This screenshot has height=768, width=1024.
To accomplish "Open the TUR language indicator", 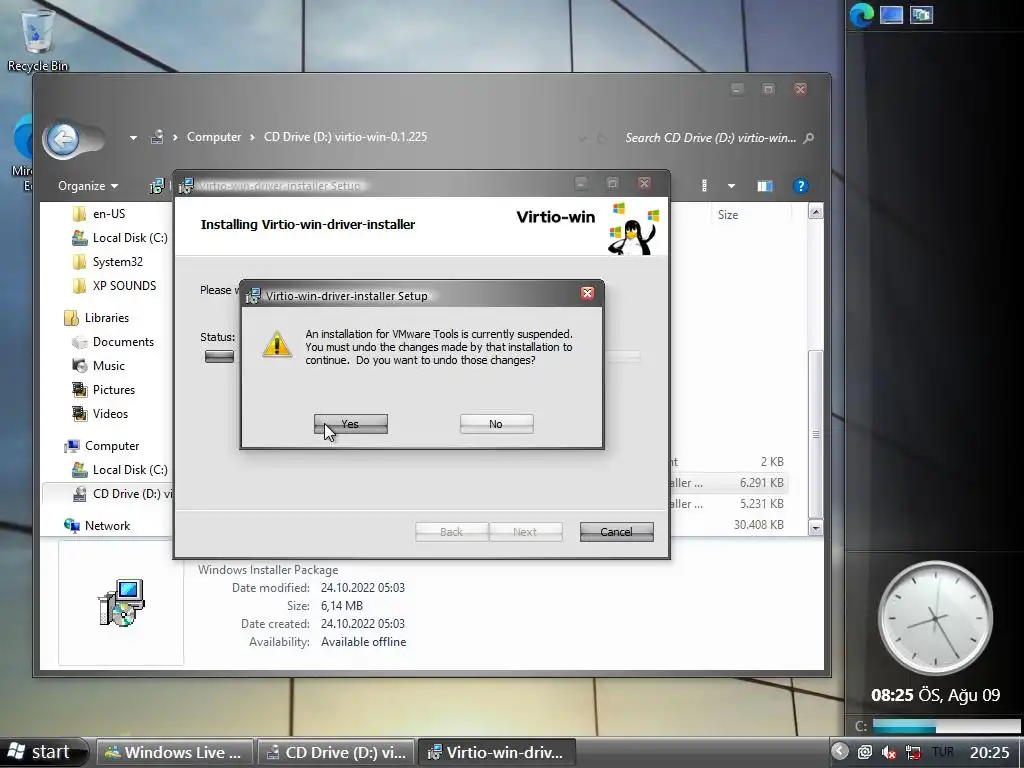I will (x=943, y=753).
